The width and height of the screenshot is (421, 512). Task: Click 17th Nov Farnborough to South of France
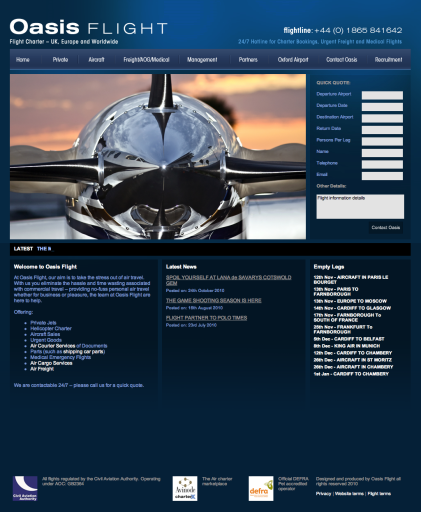pos(347,317)
